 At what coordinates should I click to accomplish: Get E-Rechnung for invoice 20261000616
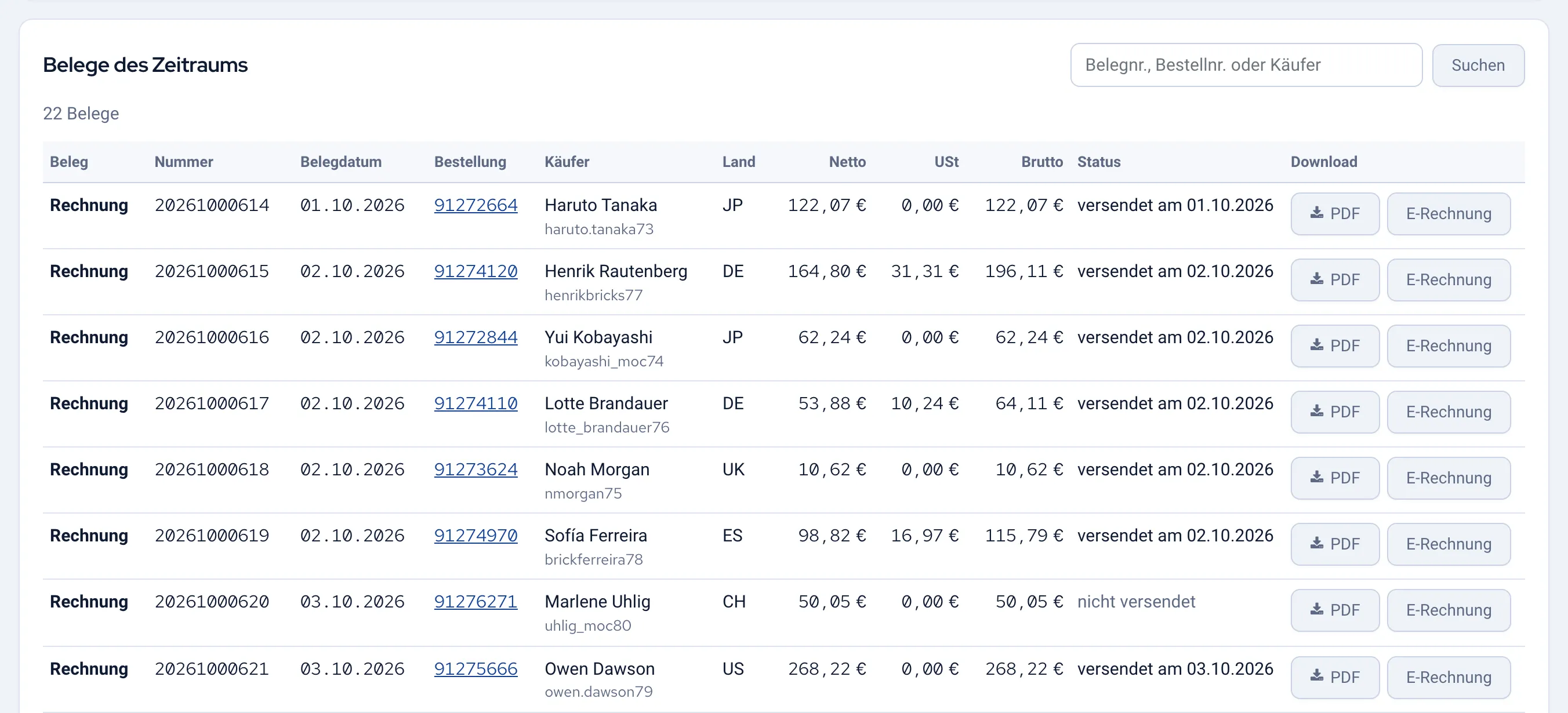click(1448, 345)
